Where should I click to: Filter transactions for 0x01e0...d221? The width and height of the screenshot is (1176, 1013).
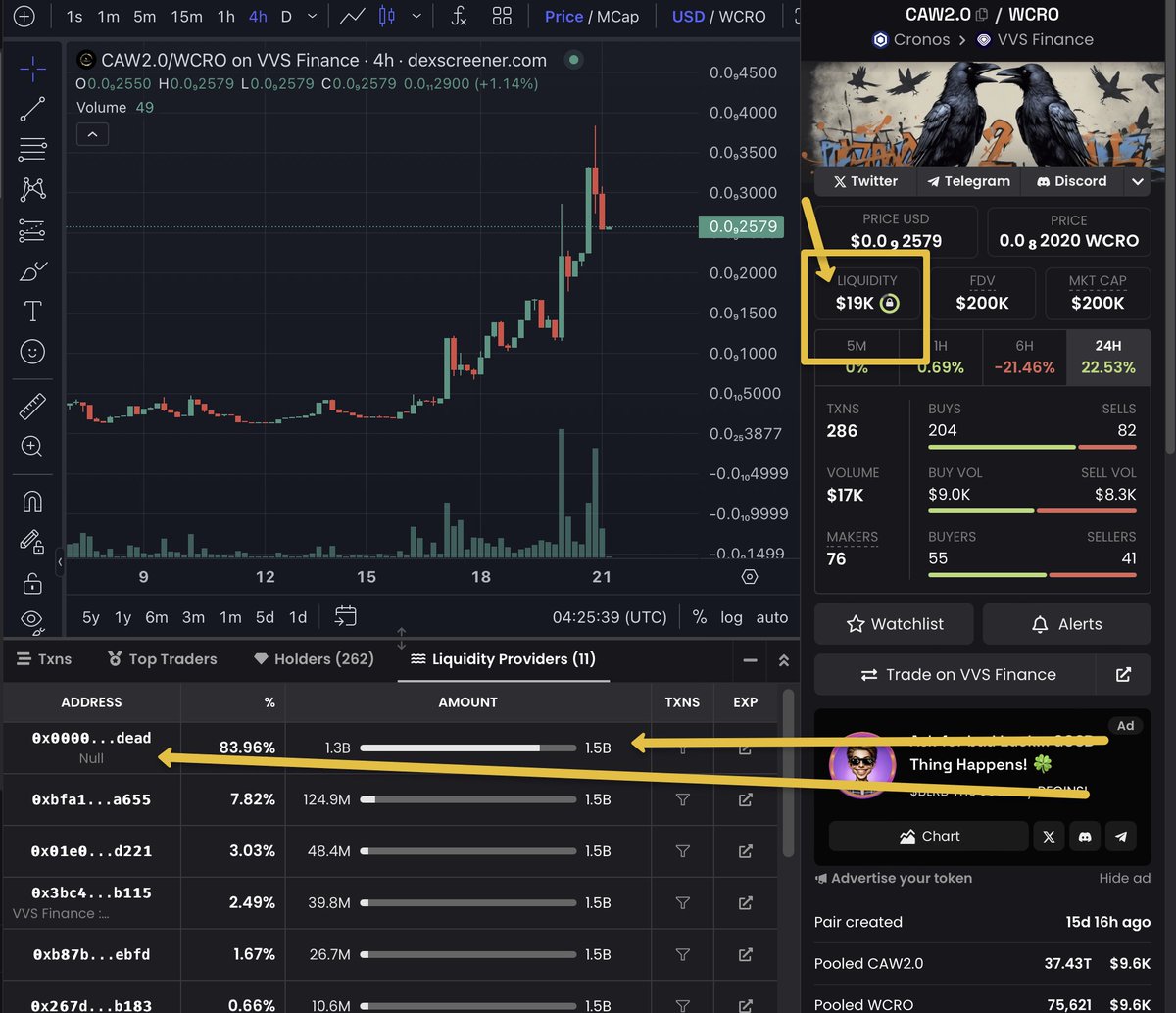click(683, 851)
